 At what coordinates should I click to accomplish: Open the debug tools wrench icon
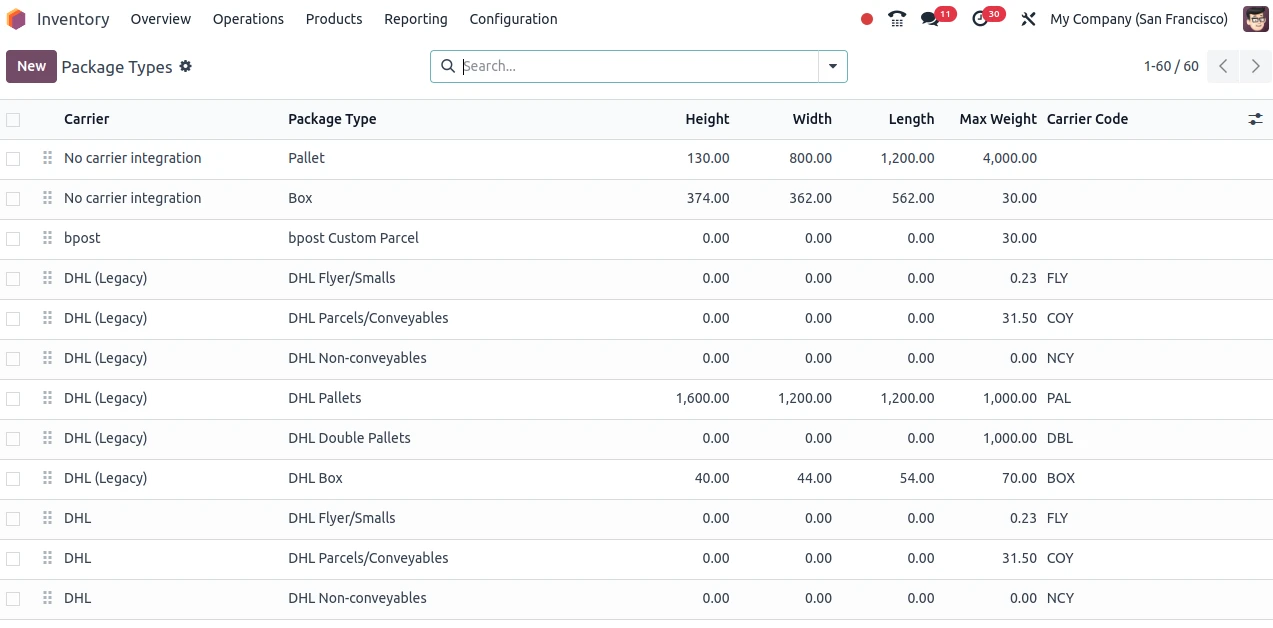click(x=1028, y=19)
